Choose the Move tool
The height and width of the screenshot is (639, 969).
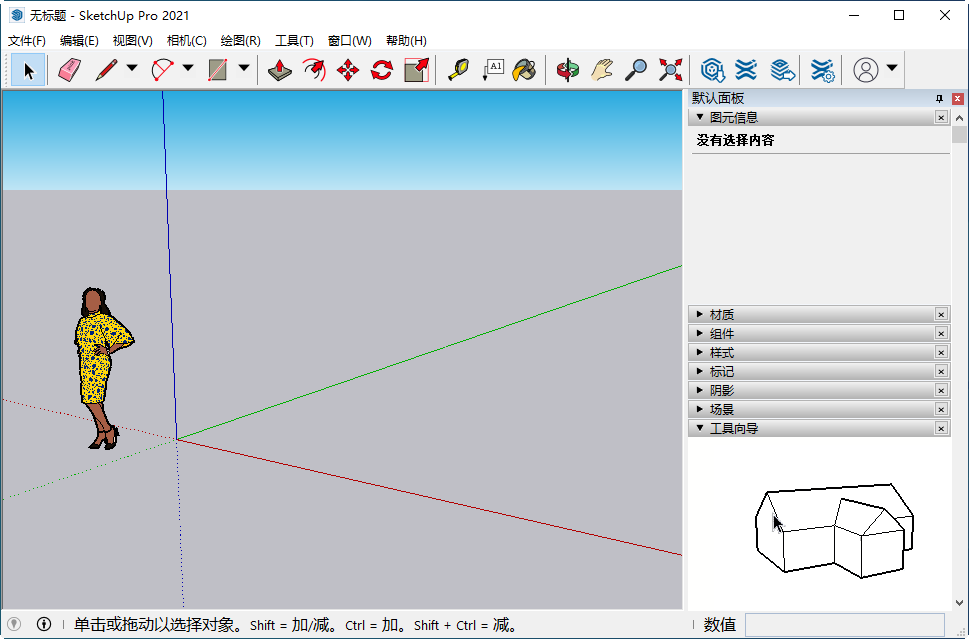[x=347, y=69]
